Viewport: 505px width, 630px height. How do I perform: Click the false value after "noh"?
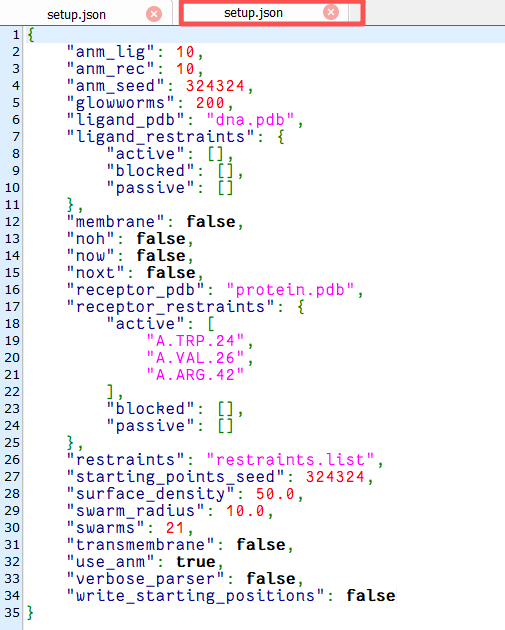161,239
